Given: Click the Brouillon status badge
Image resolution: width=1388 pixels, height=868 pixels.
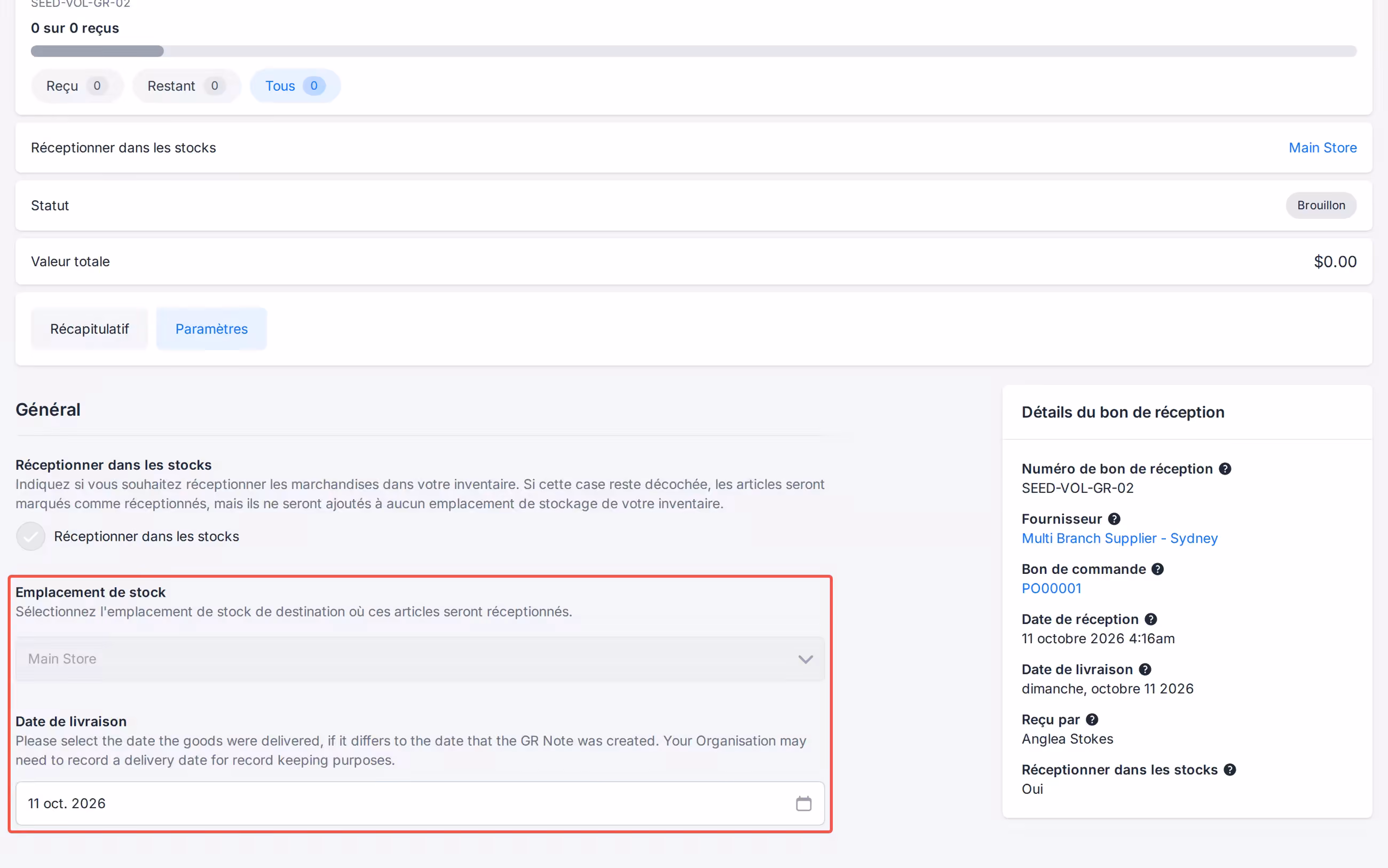Looking at the screenshot, I should click(1321, 206).
